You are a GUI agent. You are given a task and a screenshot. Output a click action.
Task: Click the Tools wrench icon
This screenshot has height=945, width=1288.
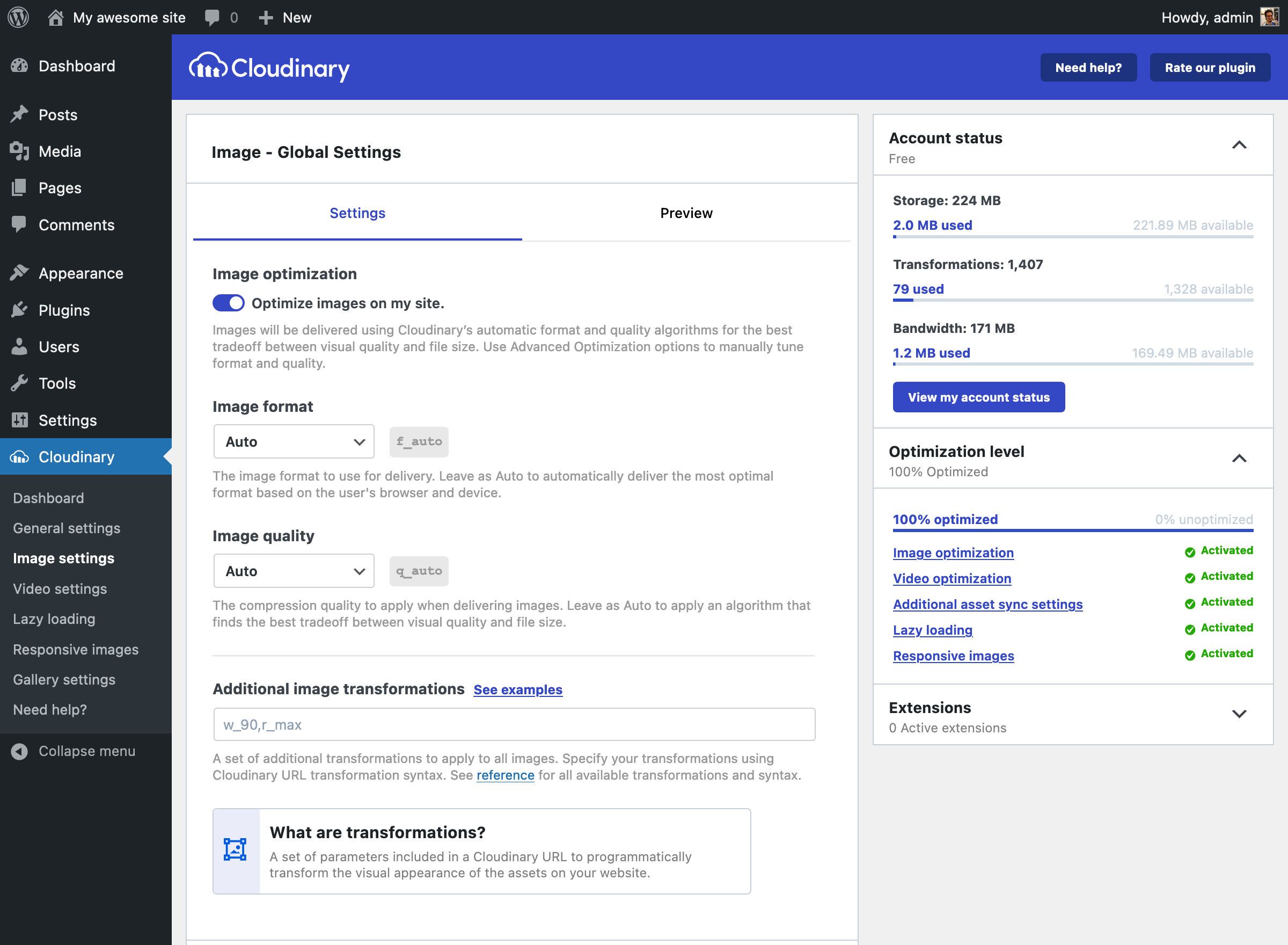click(x=19, y=383)
